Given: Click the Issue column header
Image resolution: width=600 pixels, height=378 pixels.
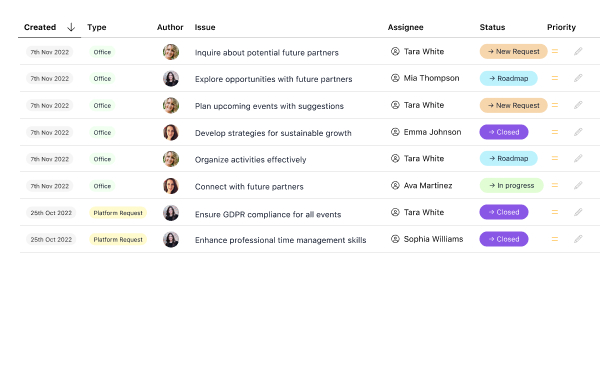Looking at the screenshot, I should click(x=205, y=27).
